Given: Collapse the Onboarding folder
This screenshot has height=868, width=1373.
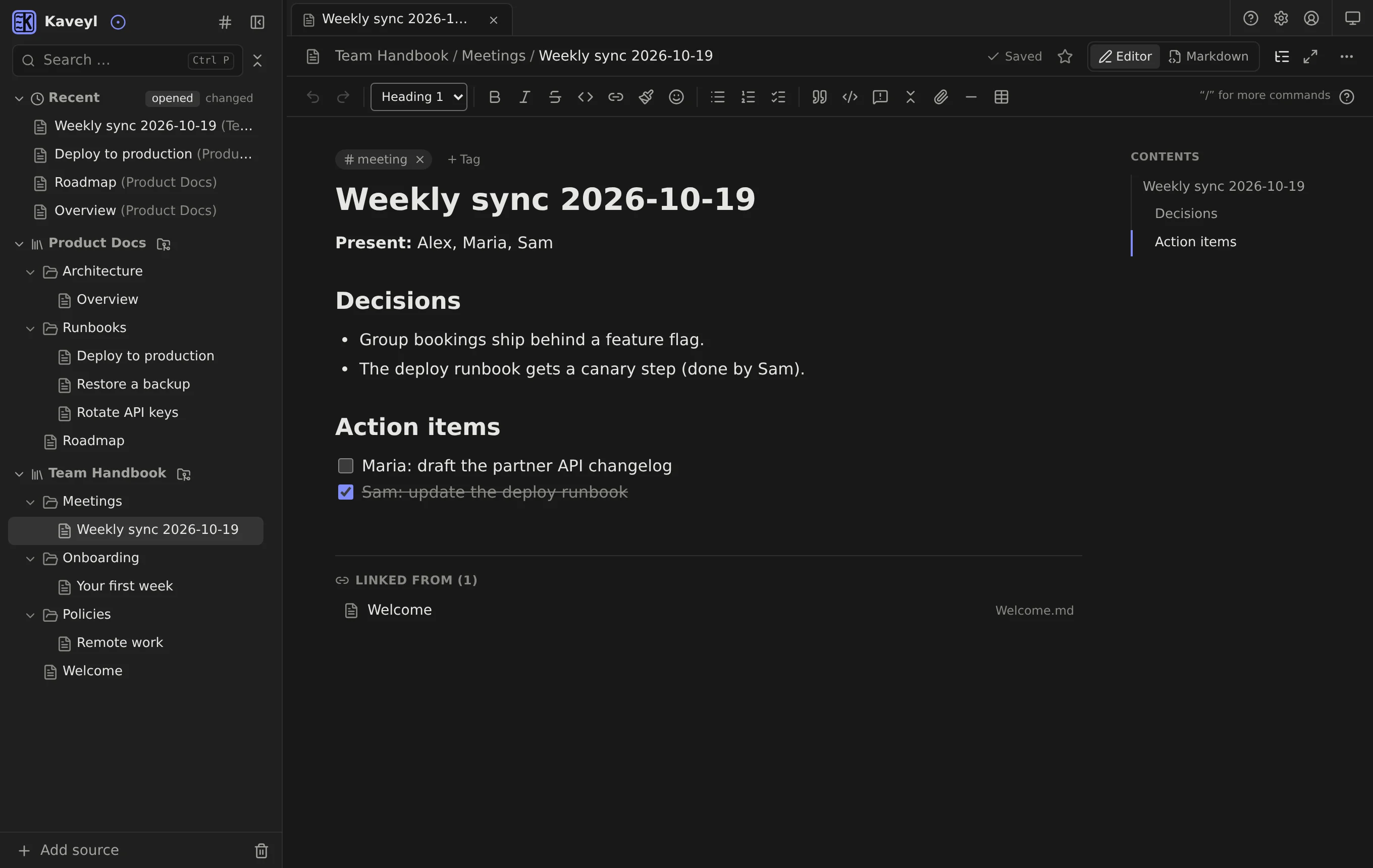Looking at the screenshot, I should 30,559.
